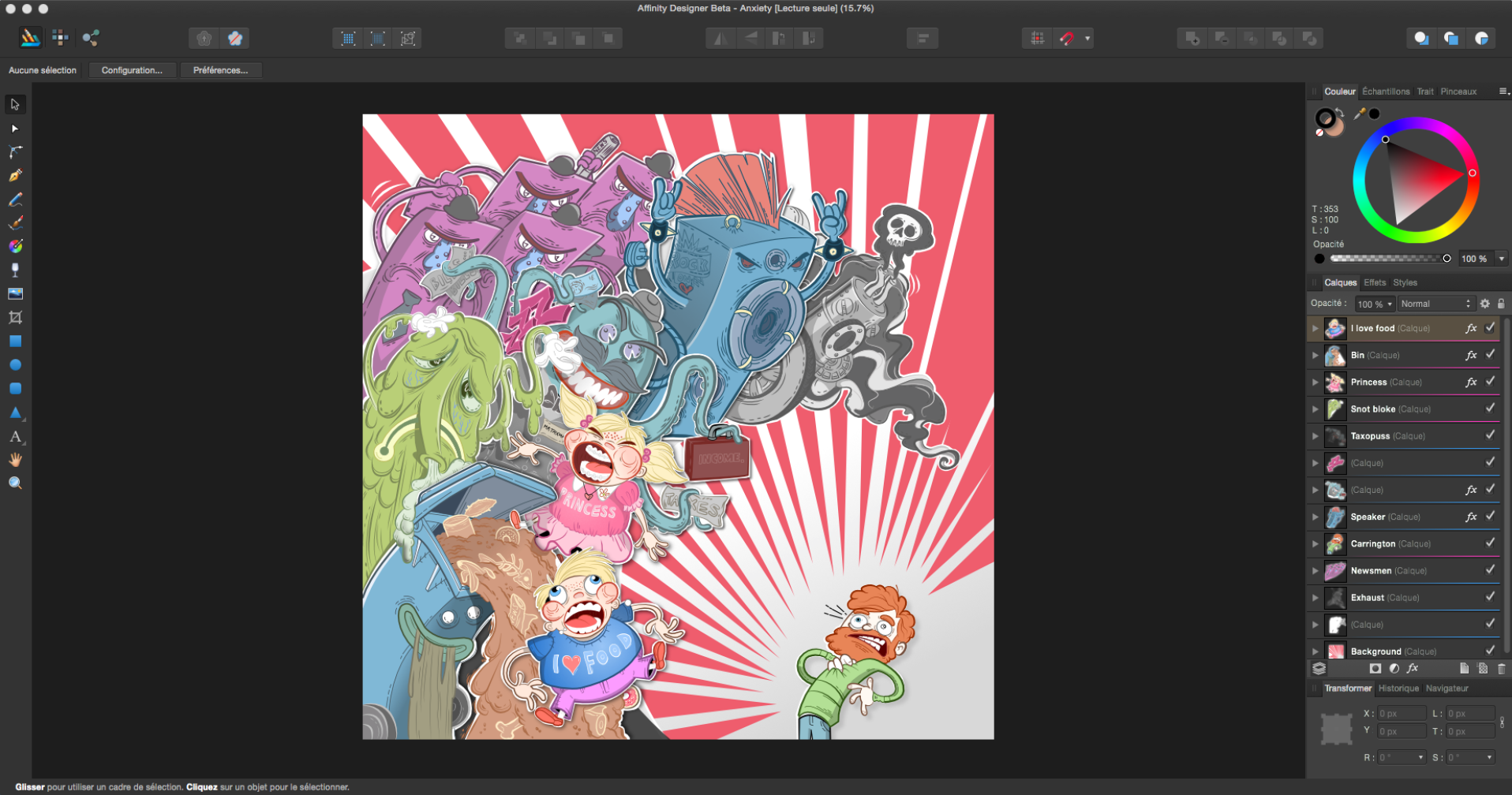Open the layer settings gear icon
Viewport: 1512px width, 795px height.
pos(1484,304)
